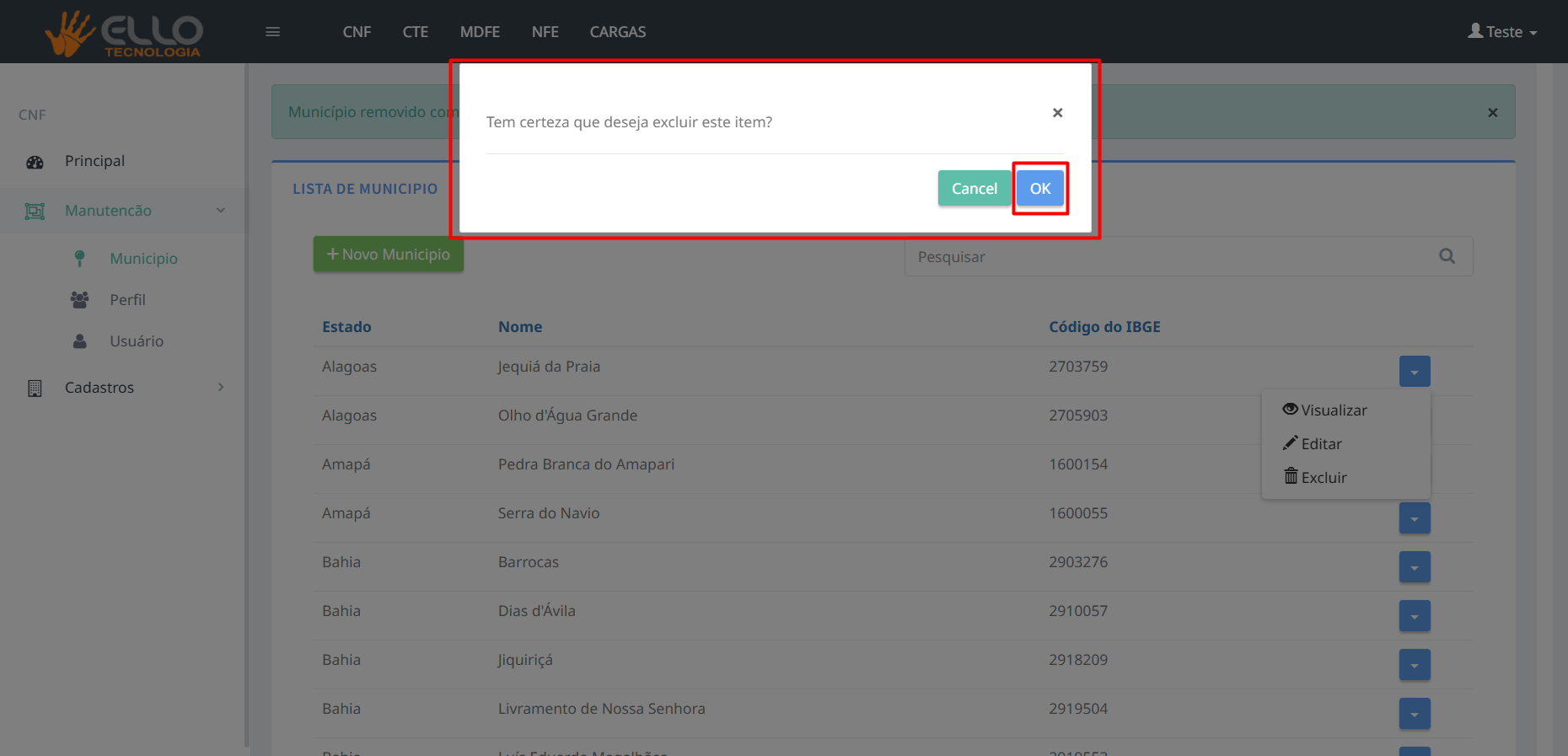This screenshot has height=756, width=1568.
Task: Click the search magnifier icon
Action: [1447, 256]
